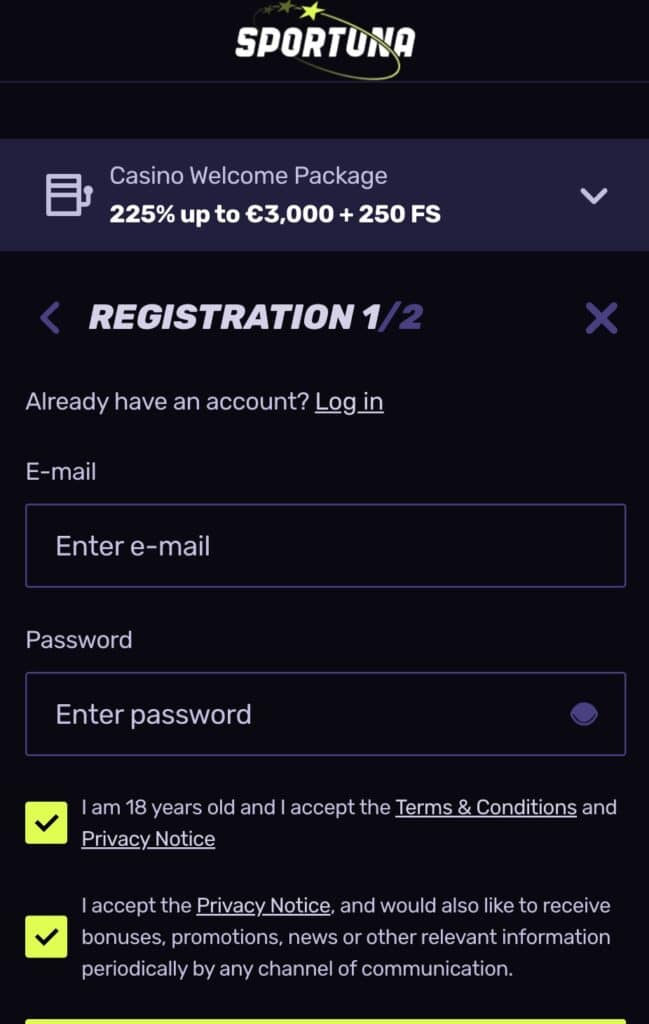Click the Sportuna logo
The width and height of the screenshot is (649, 1024).
coord(324,40)
